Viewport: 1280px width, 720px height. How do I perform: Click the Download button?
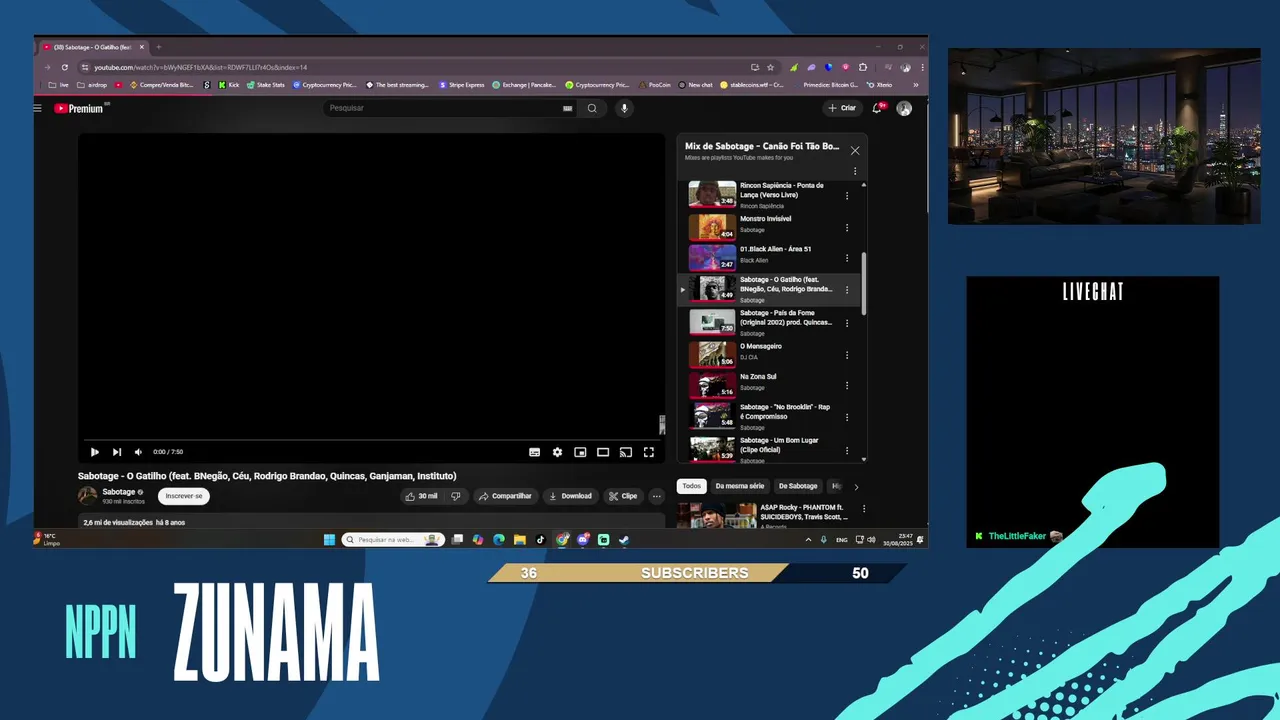point(571,496)
